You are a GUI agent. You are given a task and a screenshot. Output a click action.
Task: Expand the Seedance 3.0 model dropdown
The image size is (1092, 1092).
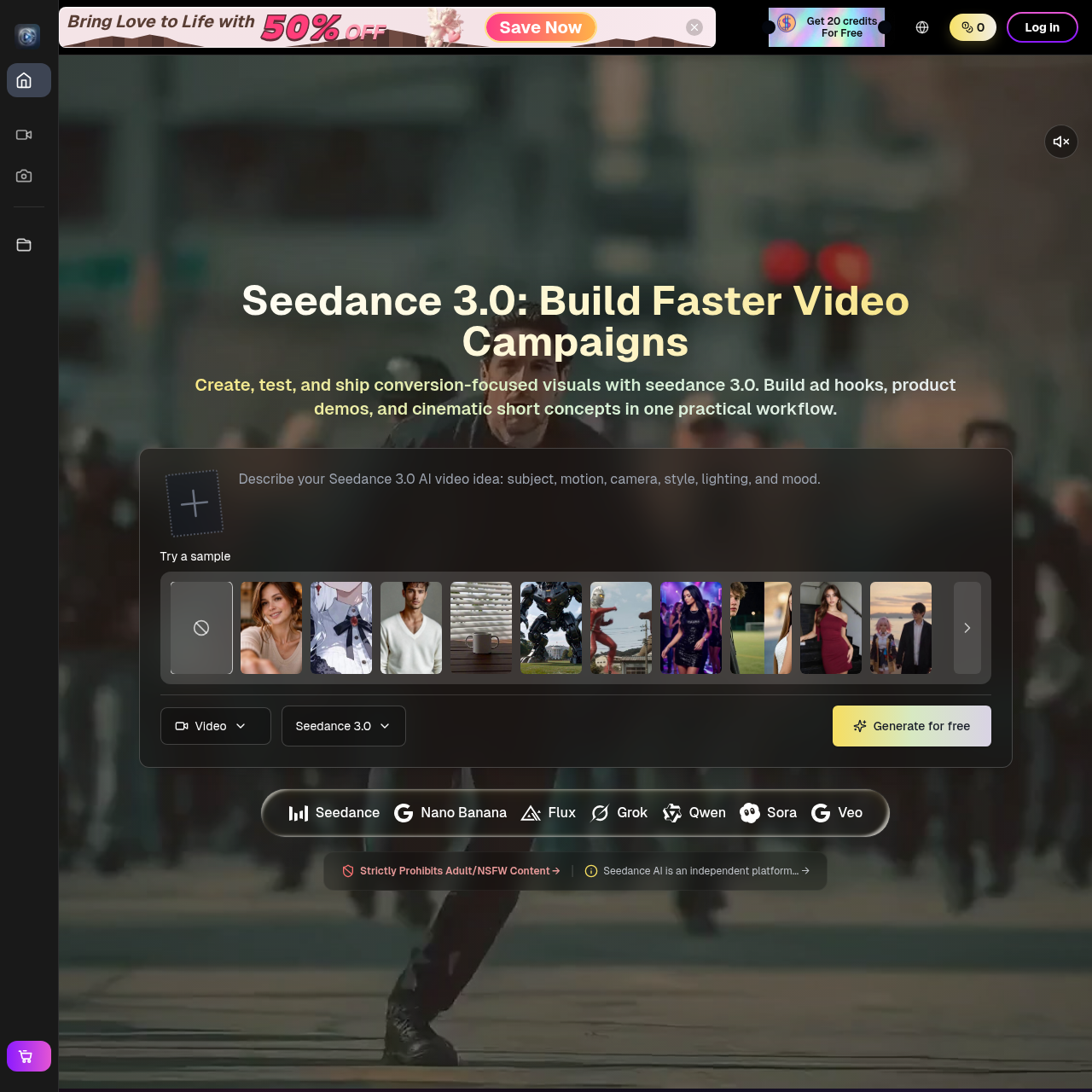[x=343, y=726]
